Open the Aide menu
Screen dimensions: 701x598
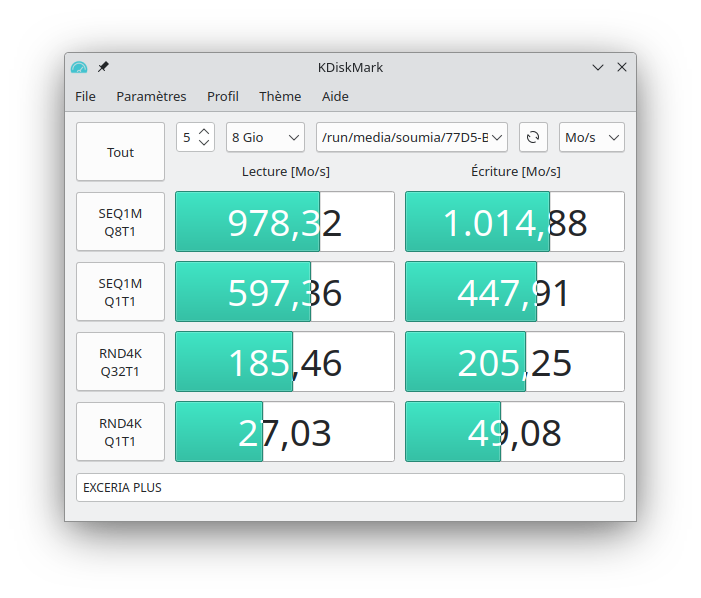[335, 96]
